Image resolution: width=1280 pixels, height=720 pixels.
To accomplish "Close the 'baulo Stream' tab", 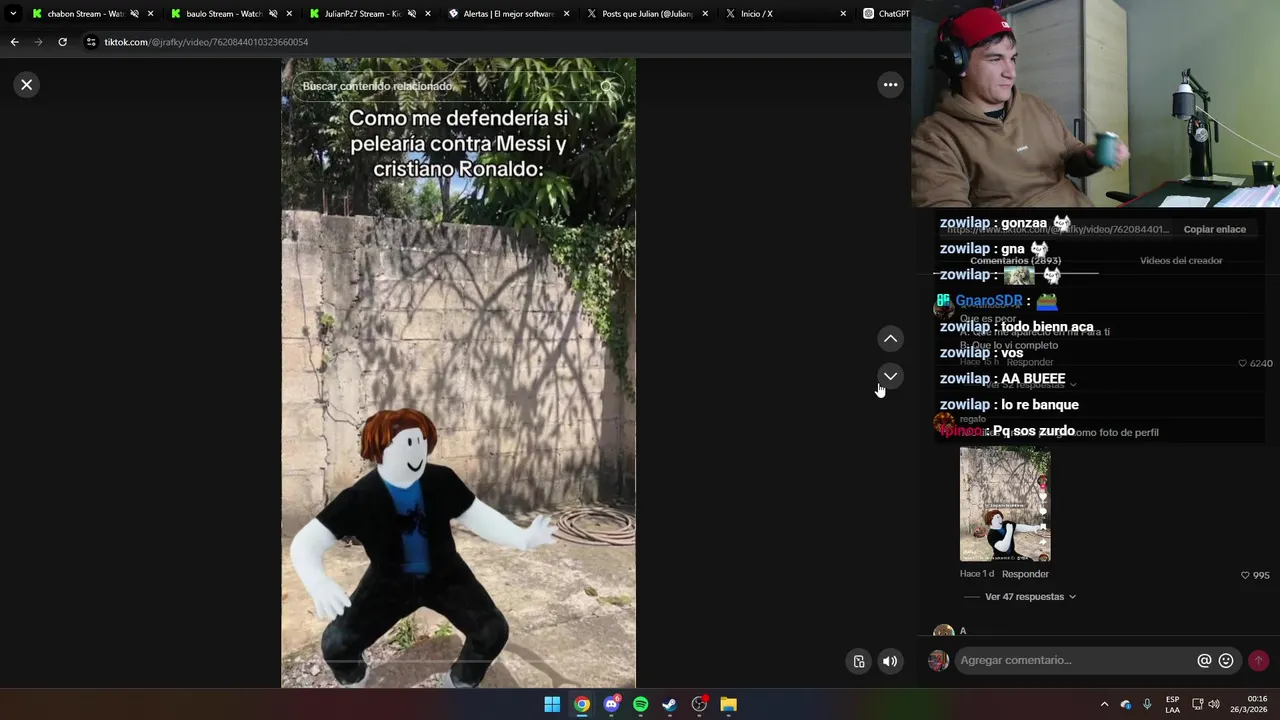I will point(289,14).
